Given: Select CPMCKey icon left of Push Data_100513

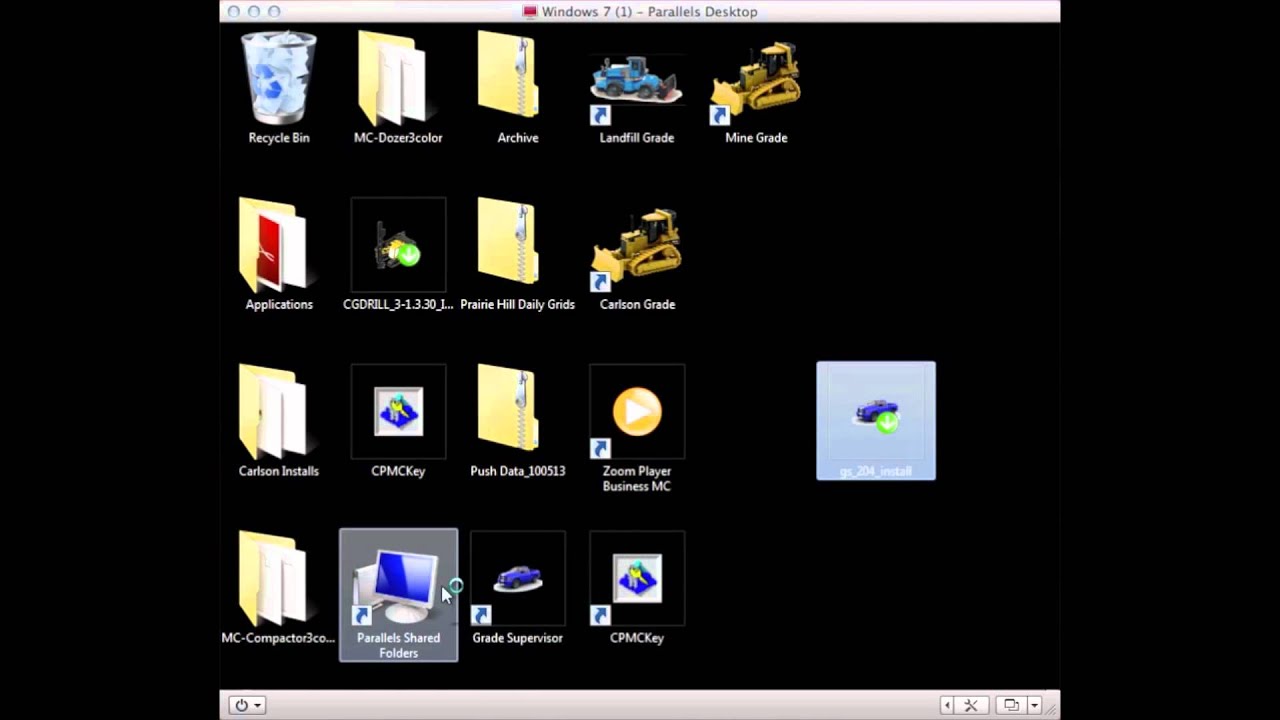Looking at the screenshot, I should tap(398, 421).
